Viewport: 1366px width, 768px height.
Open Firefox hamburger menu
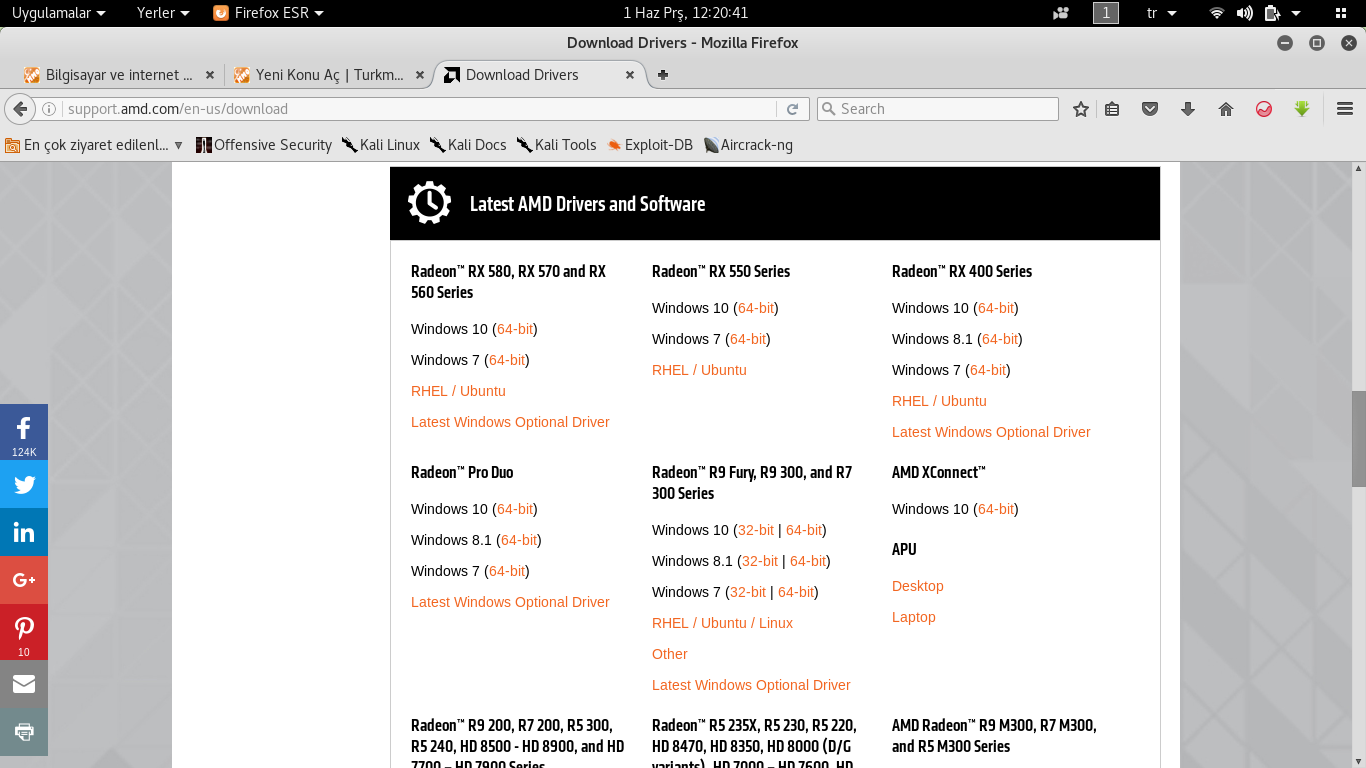click(1345, 109)
